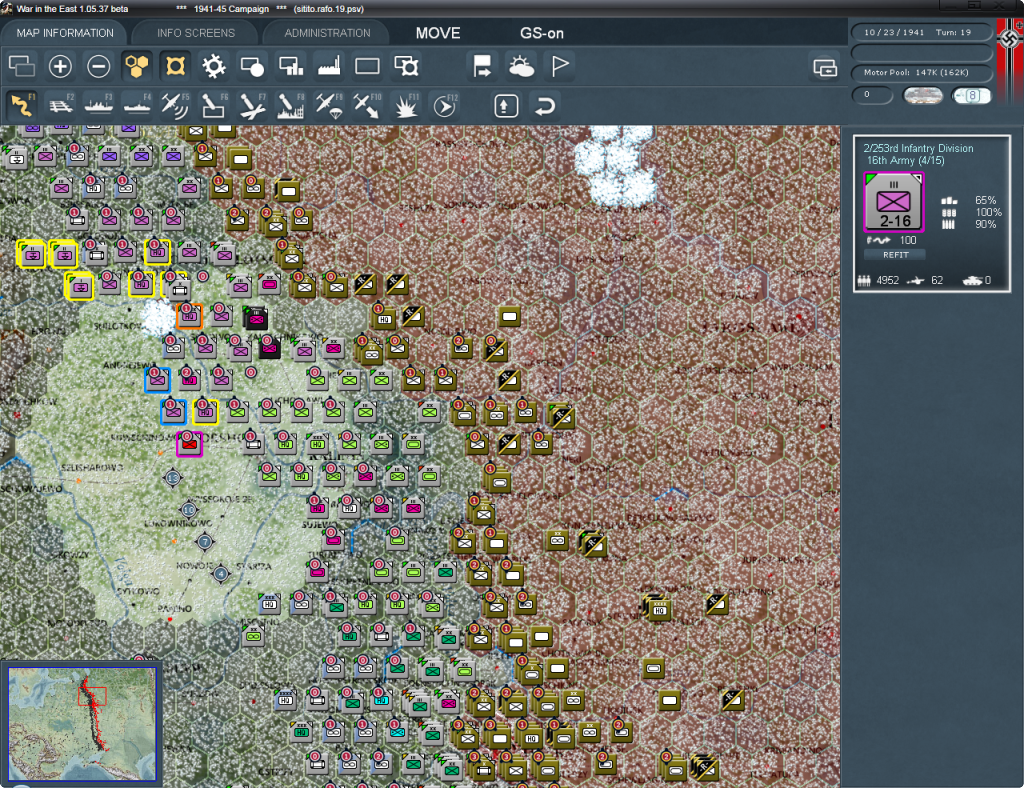The width and height of the screenshot is (1024, 788).
Task: Open the MAP INFORMATION tab
Action: point(65,33)
